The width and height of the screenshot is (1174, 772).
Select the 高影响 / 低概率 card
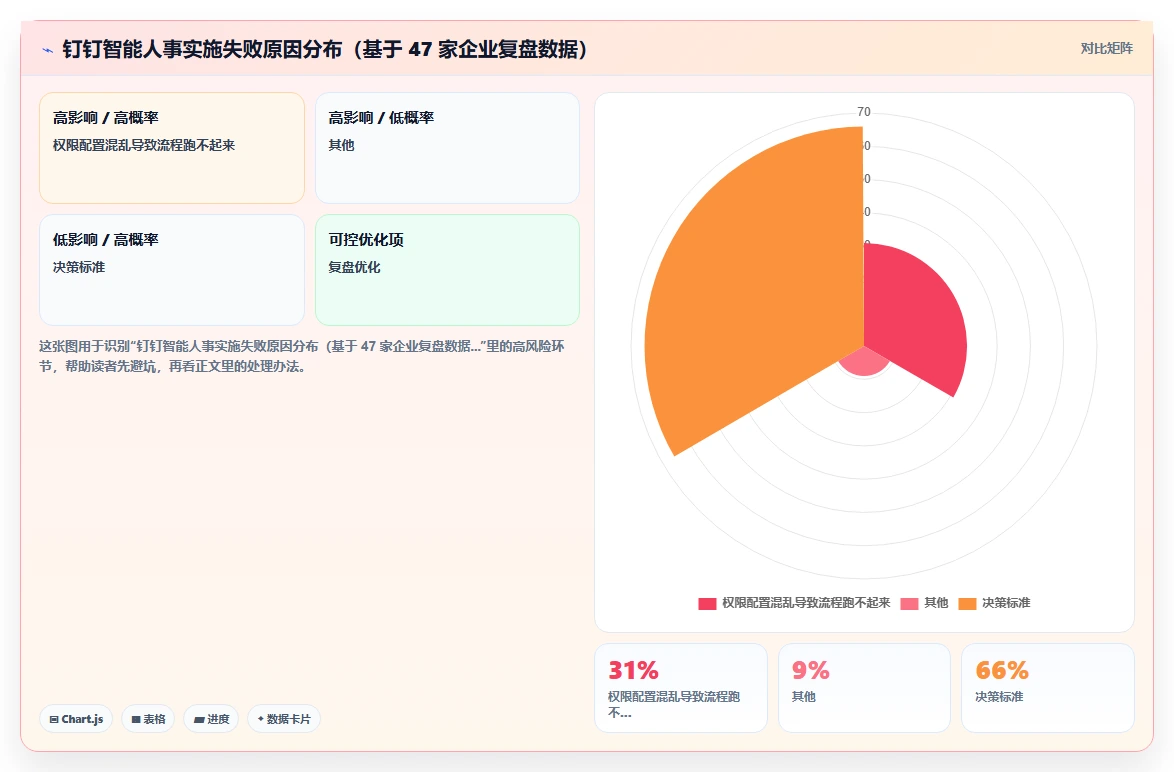(x=447, y=148)
